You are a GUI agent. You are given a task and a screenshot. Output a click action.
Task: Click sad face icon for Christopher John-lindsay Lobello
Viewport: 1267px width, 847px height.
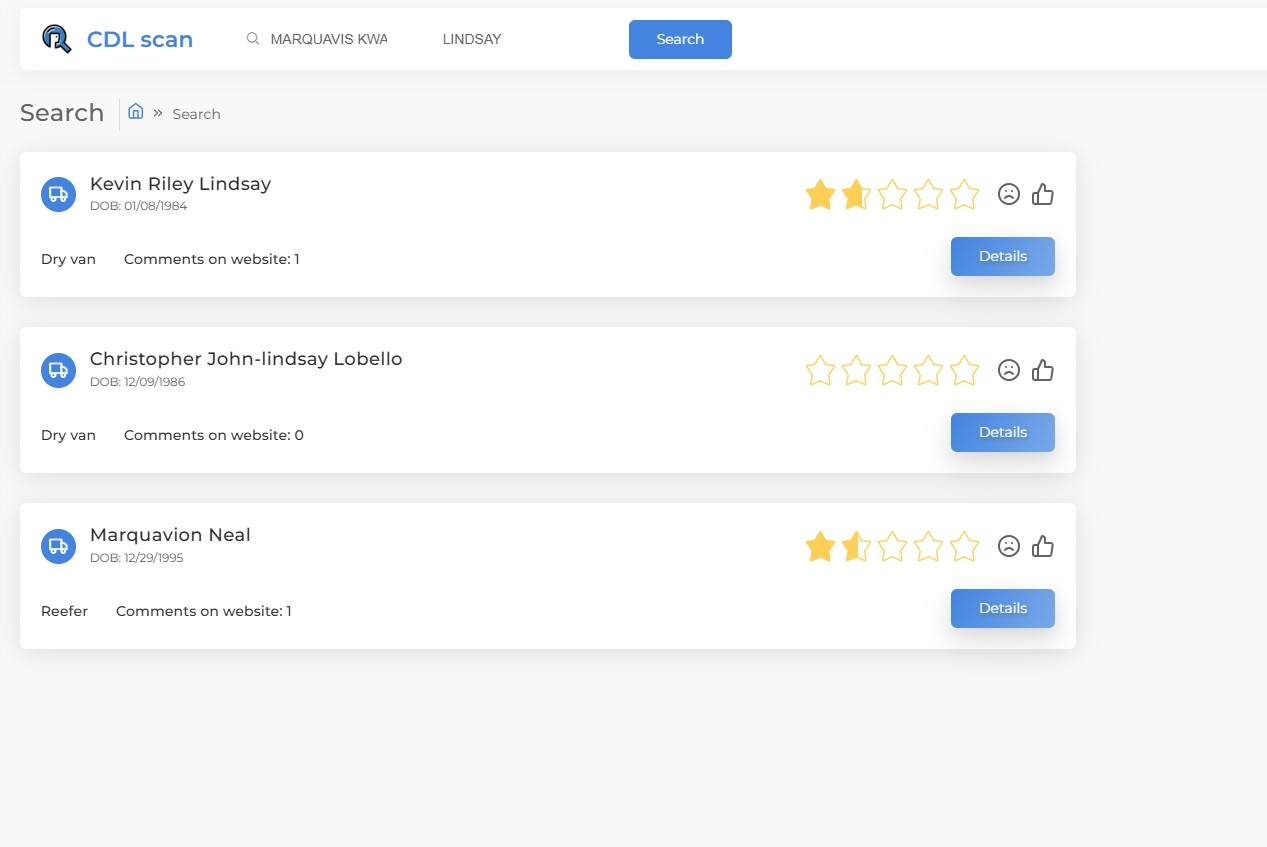click(1009, 370)
